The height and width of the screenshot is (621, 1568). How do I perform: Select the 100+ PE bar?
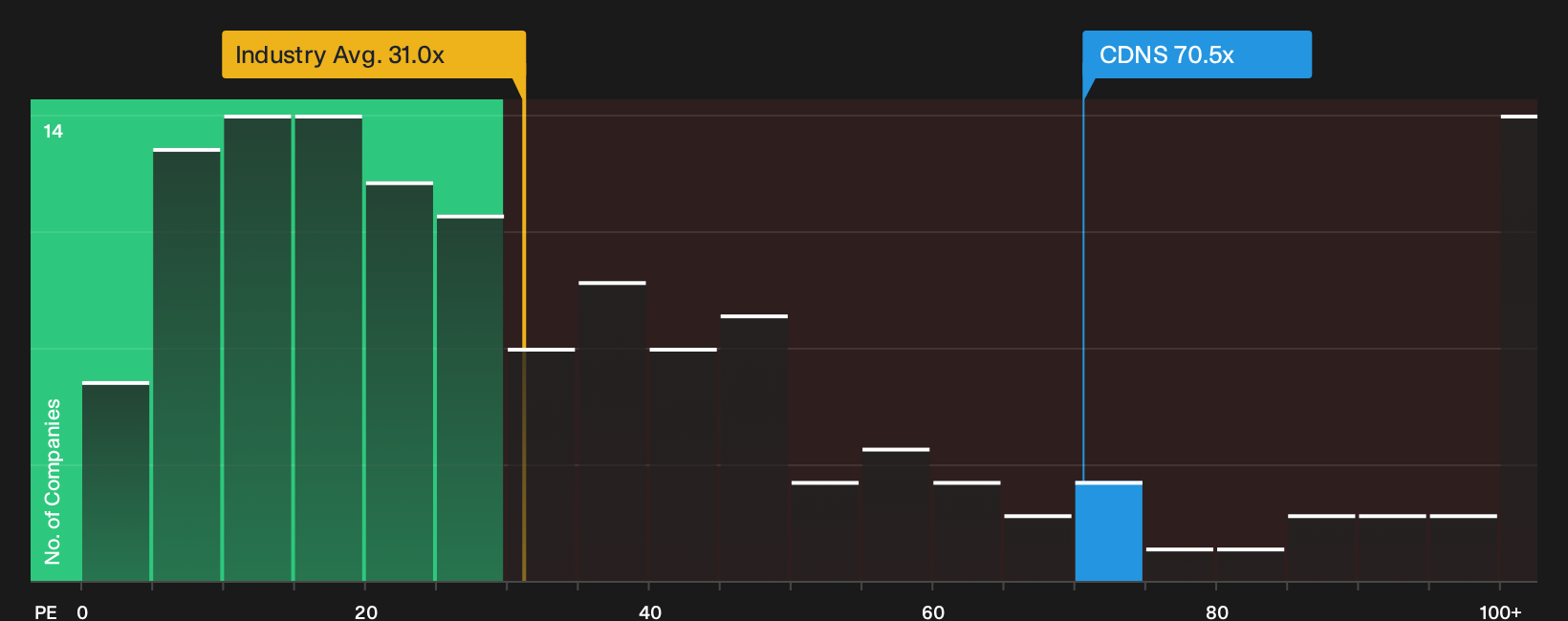coord(1519,348)
